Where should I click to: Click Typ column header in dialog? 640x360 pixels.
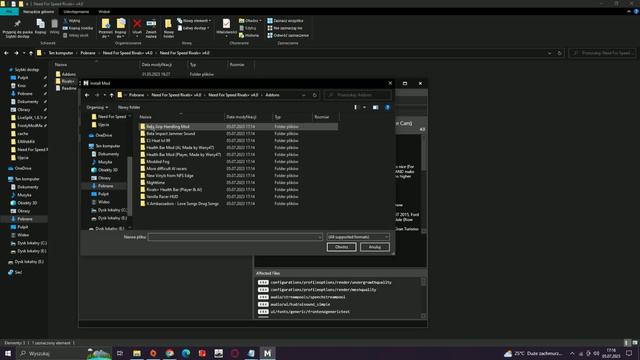[292, 117]
